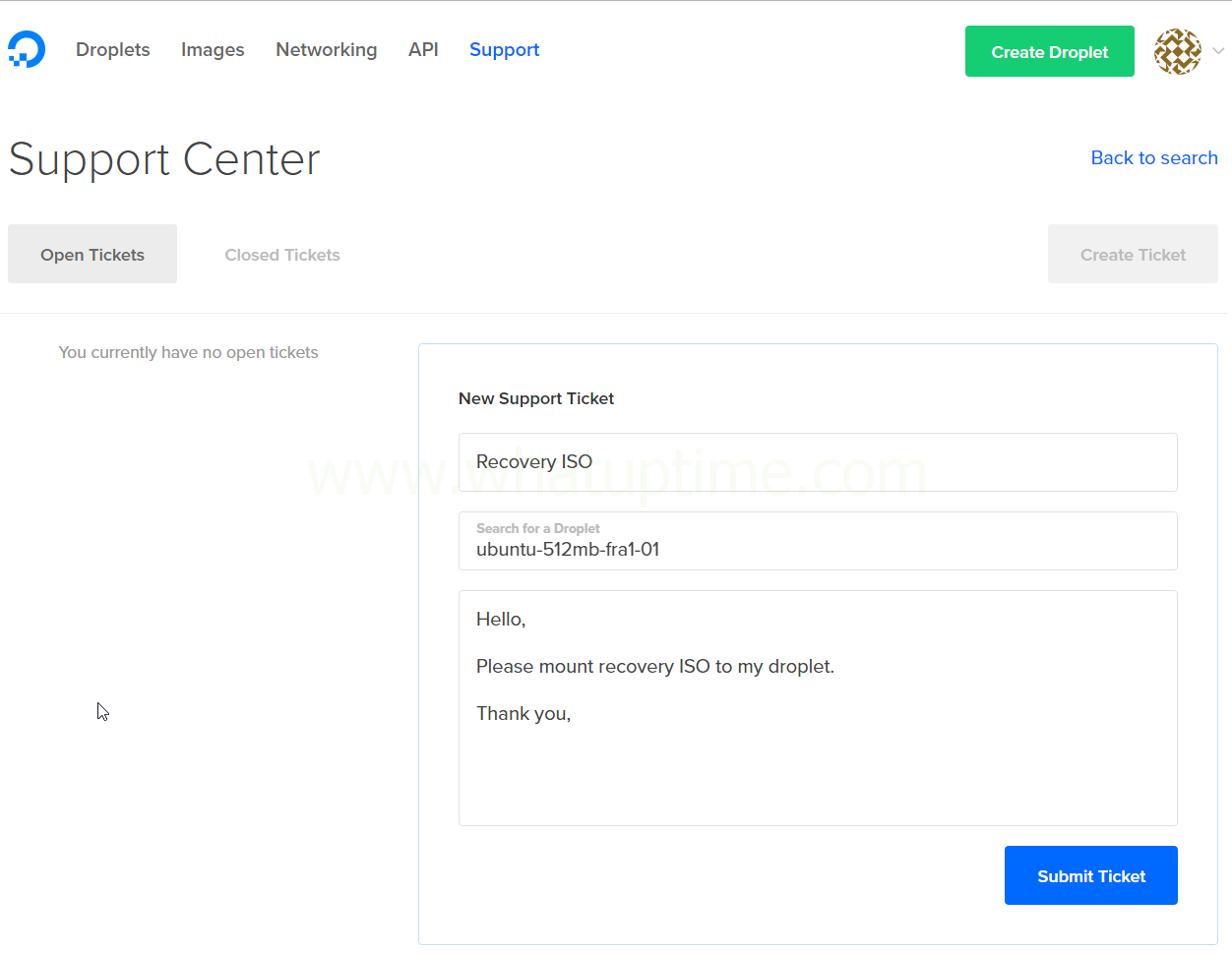Viewport: 1232px width, 955px height.
Task: Click the 'Hello,' line in message
Action: (x=501, y=620)
